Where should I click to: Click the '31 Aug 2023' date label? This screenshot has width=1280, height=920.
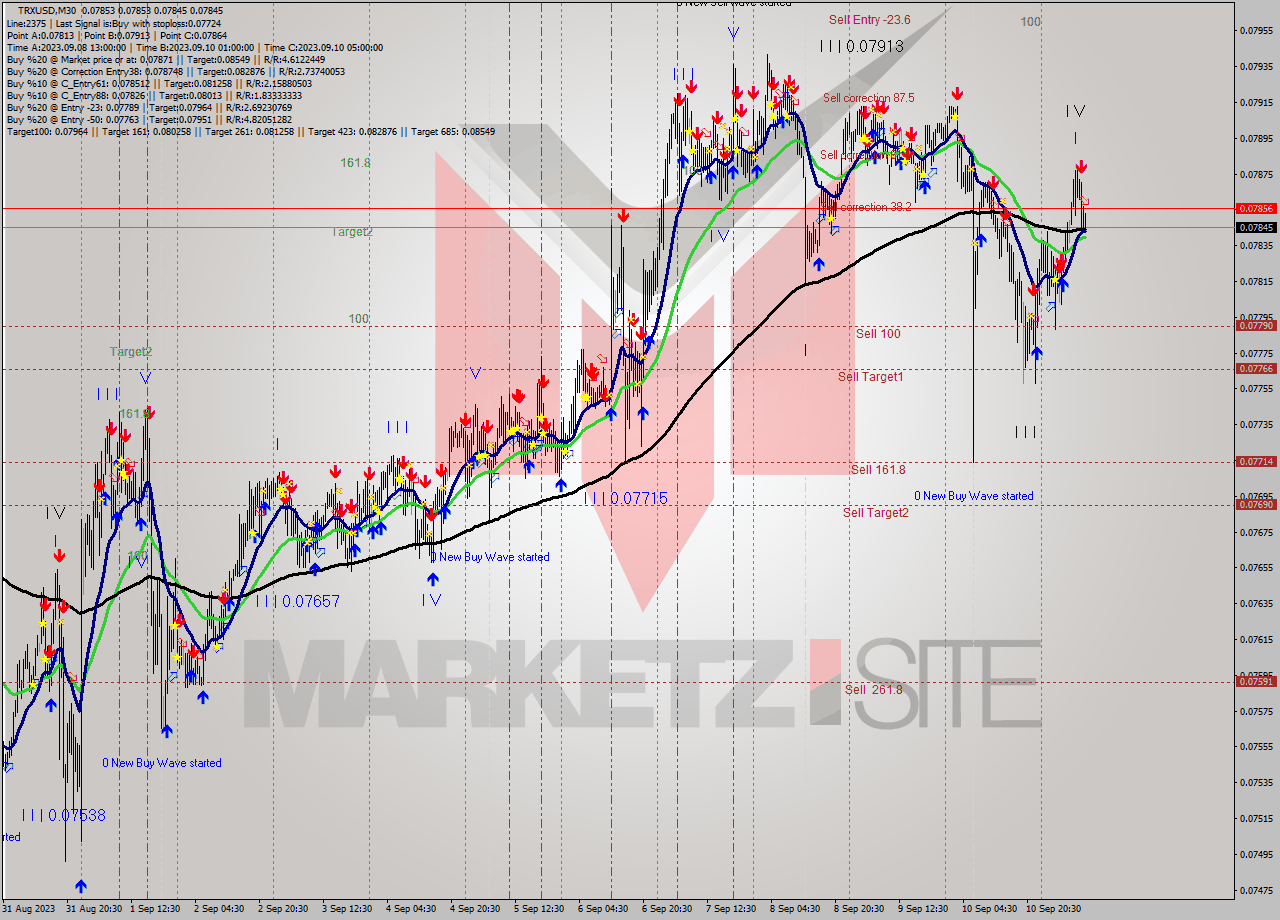pyautogui.click(x=30, y=909)
